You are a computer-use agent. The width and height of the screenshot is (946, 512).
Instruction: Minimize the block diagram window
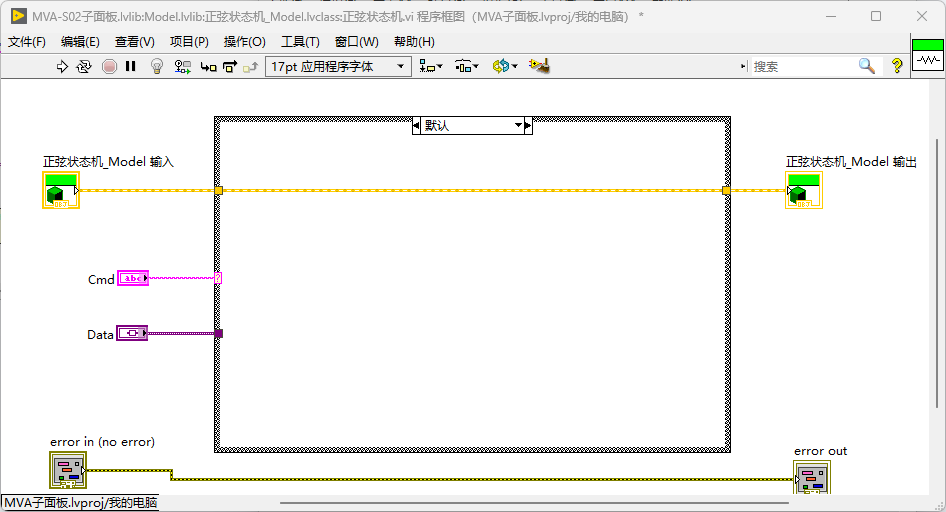pos(831,16)
